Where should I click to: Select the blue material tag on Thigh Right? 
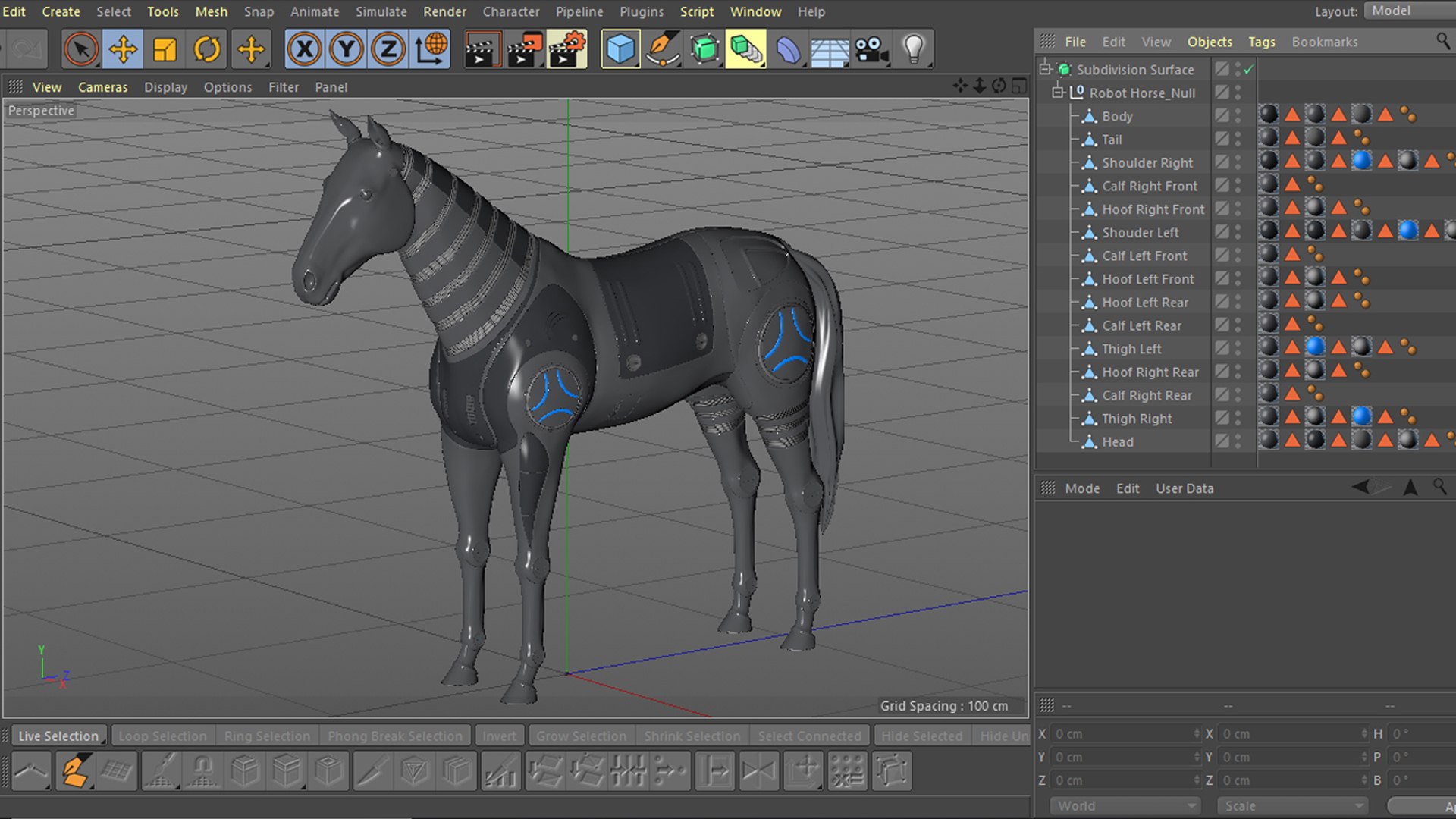tap(1362, 416)
